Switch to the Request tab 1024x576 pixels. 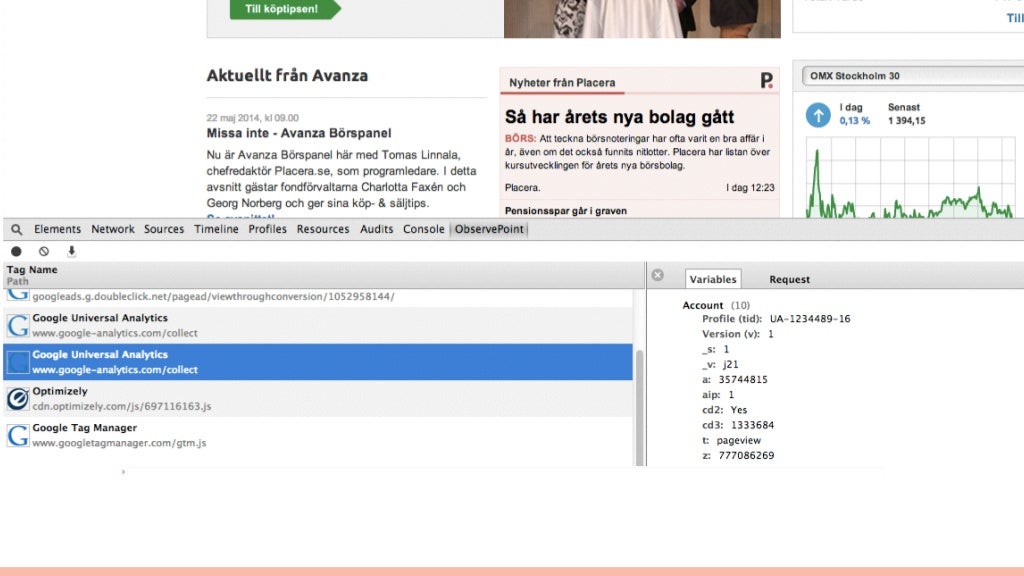(x=789, y=280)
